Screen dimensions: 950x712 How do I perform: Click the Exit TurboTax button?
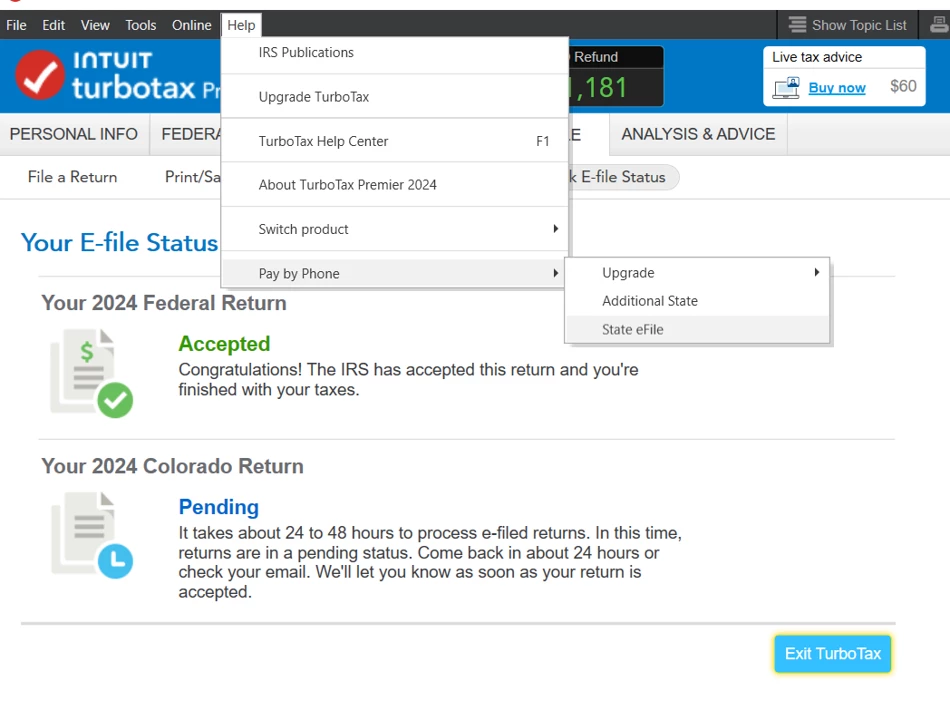pyautogui.click(x=832, y=654)
